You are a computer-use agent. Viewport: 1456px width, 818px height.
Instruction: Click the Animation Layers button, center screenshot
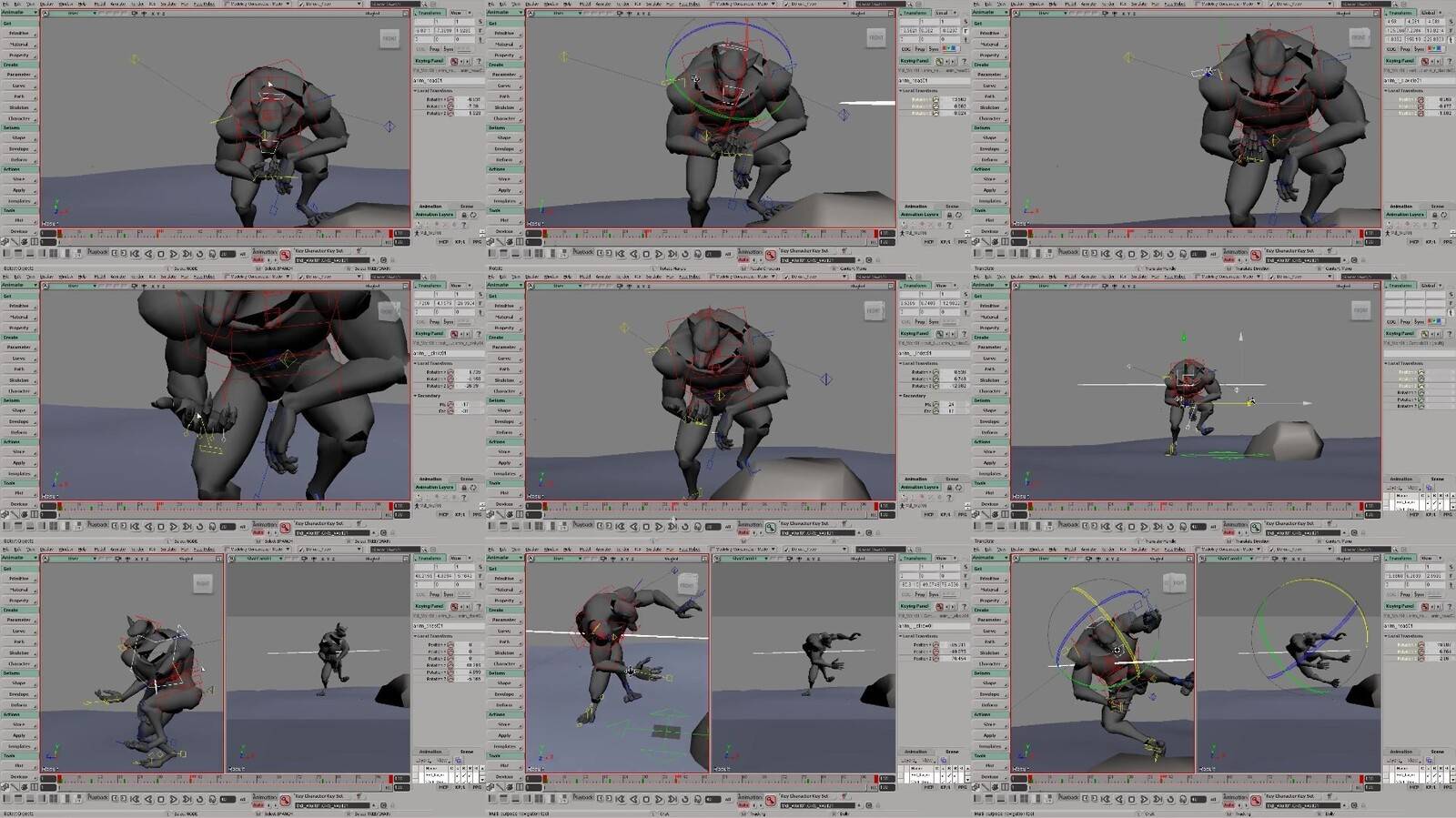tap(919, 487)
